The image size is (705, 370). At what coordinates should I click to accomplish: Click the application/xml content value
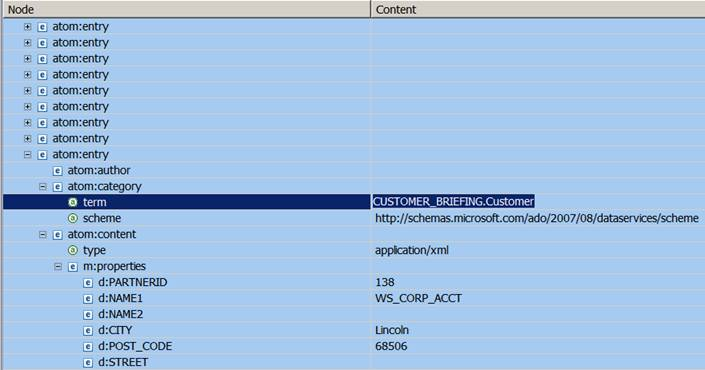[x=412, y=250]
